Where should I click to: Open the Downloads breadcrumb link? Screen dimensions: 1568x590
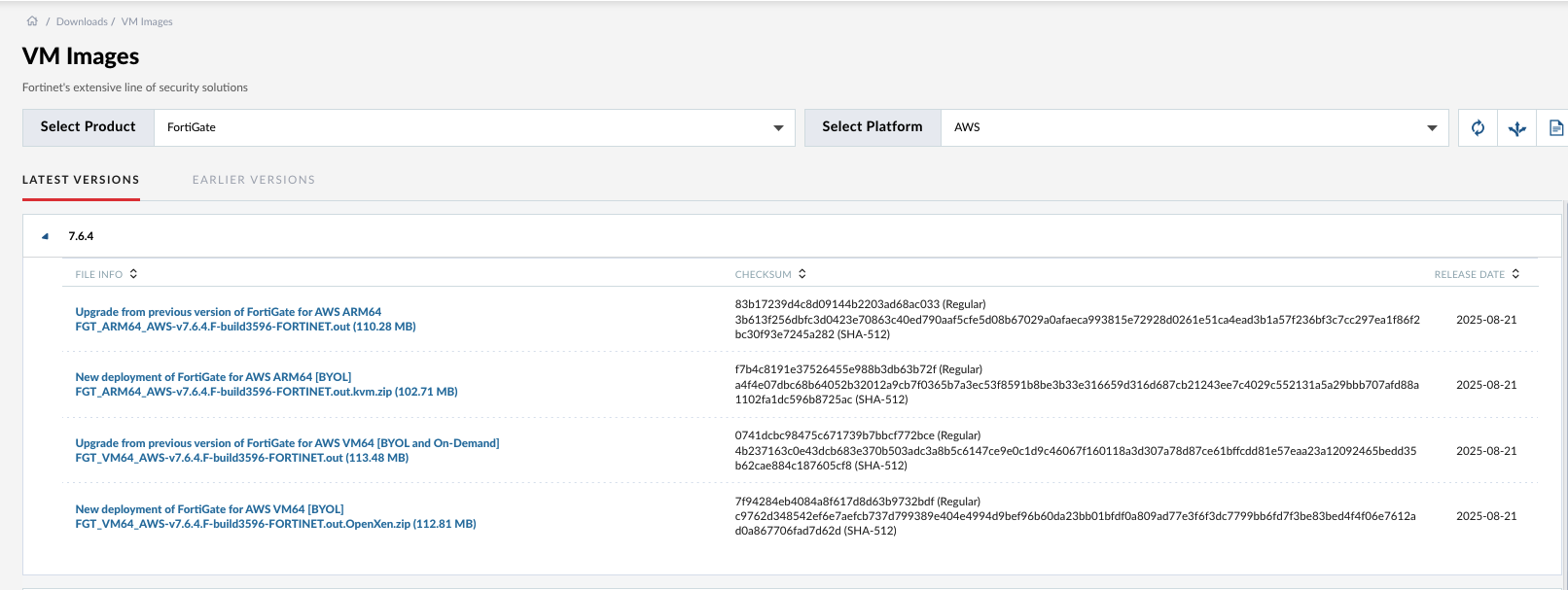click(82, 21)
